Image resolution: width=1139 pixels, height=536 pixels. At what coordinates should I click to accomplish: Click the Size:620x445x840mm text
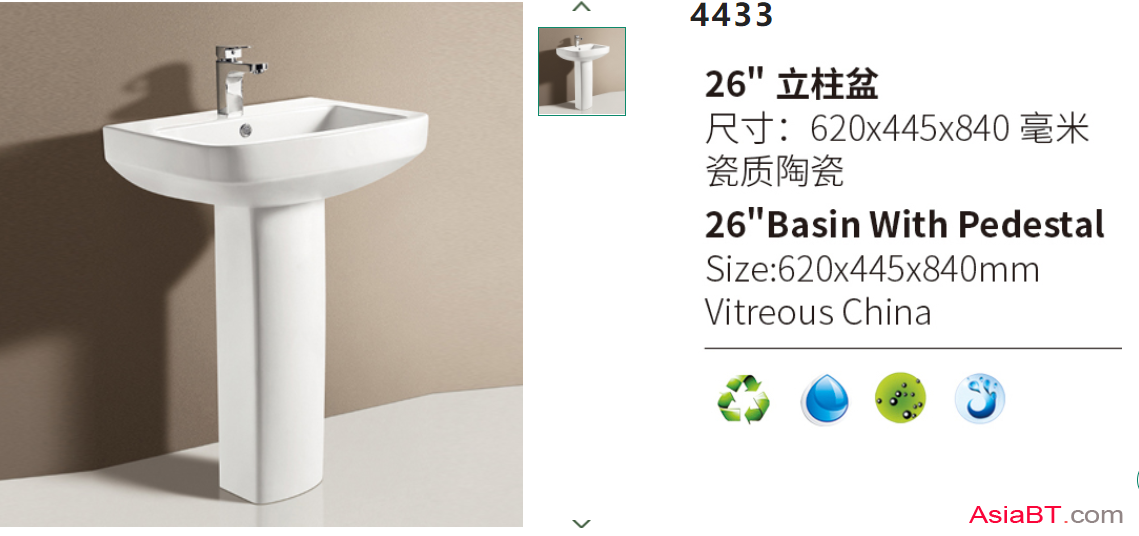872,270
